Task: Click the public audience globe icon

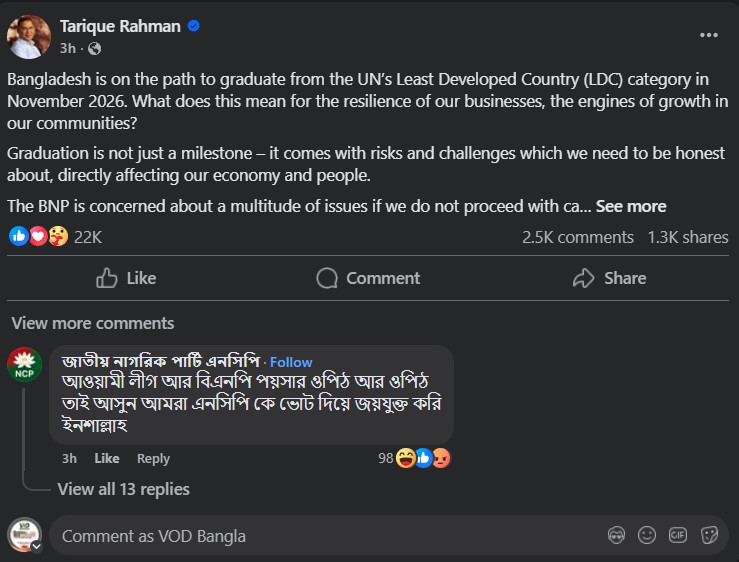Action: (95, 48)
